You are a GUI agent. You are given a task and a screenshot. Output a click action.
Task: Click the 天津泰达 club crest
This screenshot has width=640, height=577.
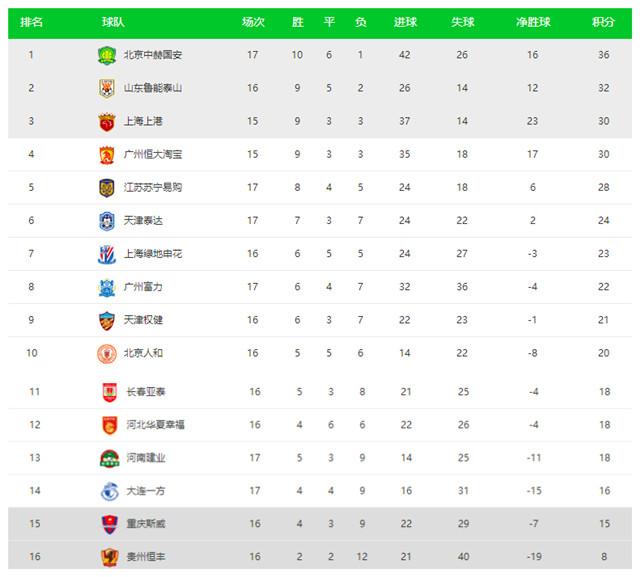point(107,221)
